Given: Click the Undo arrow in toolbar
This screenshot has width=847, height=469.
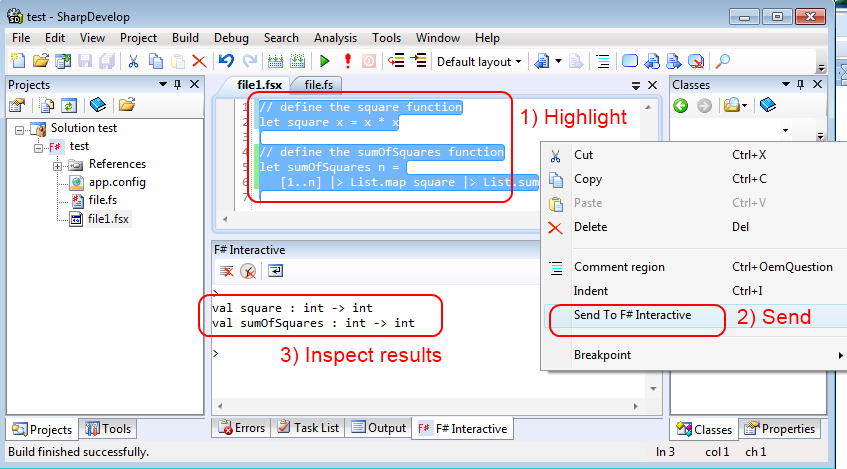Looking at the screenshot, I should (226, 61).
